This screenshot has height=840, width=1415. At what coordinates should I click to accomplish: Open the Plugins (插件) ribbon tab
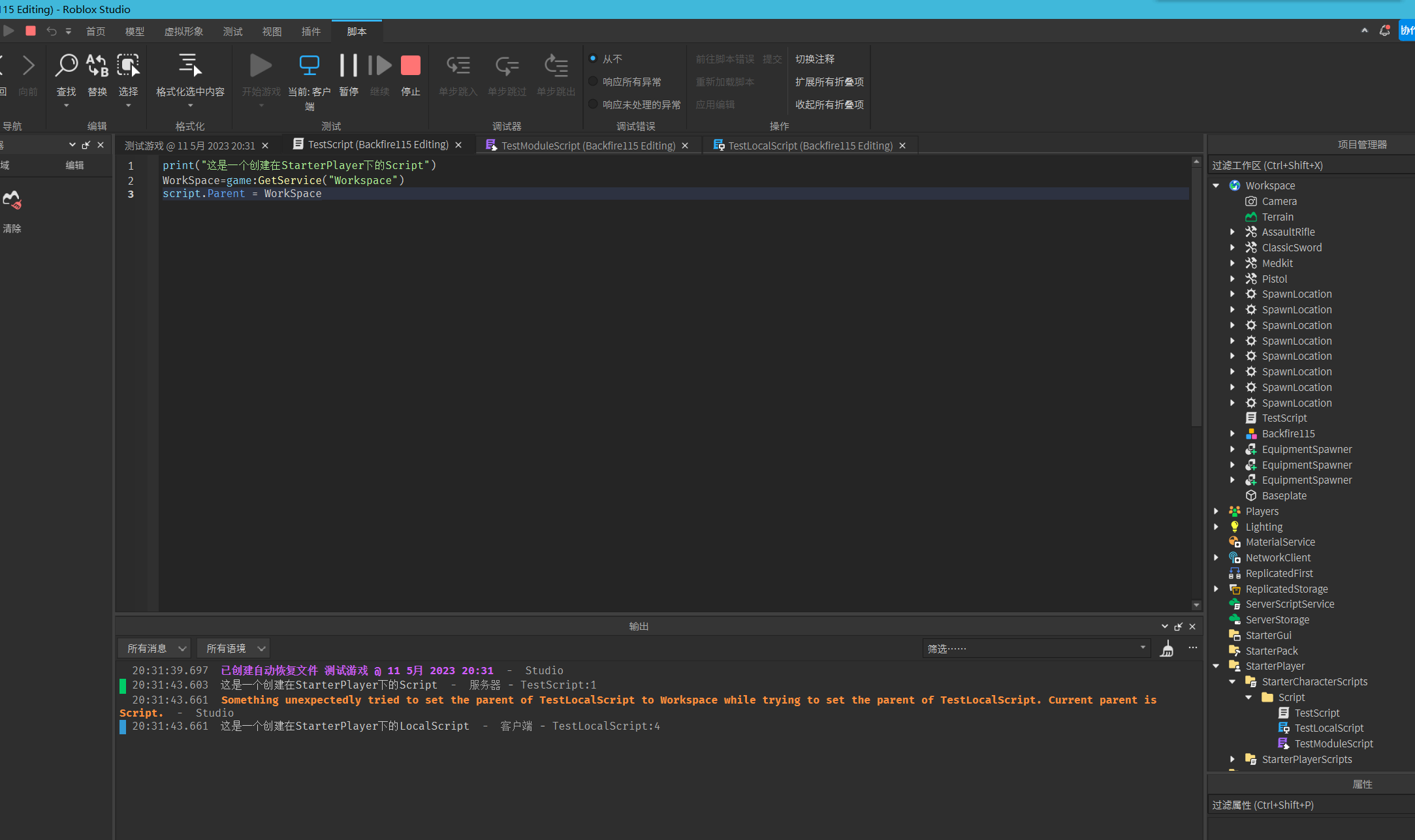[311, 31]
